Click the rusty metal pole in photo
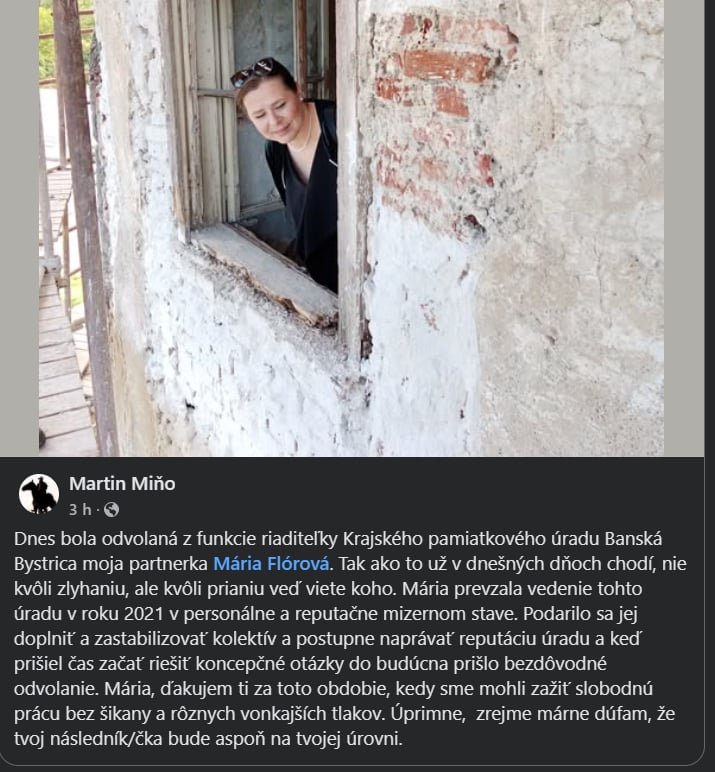 click(x=85, y=226)
